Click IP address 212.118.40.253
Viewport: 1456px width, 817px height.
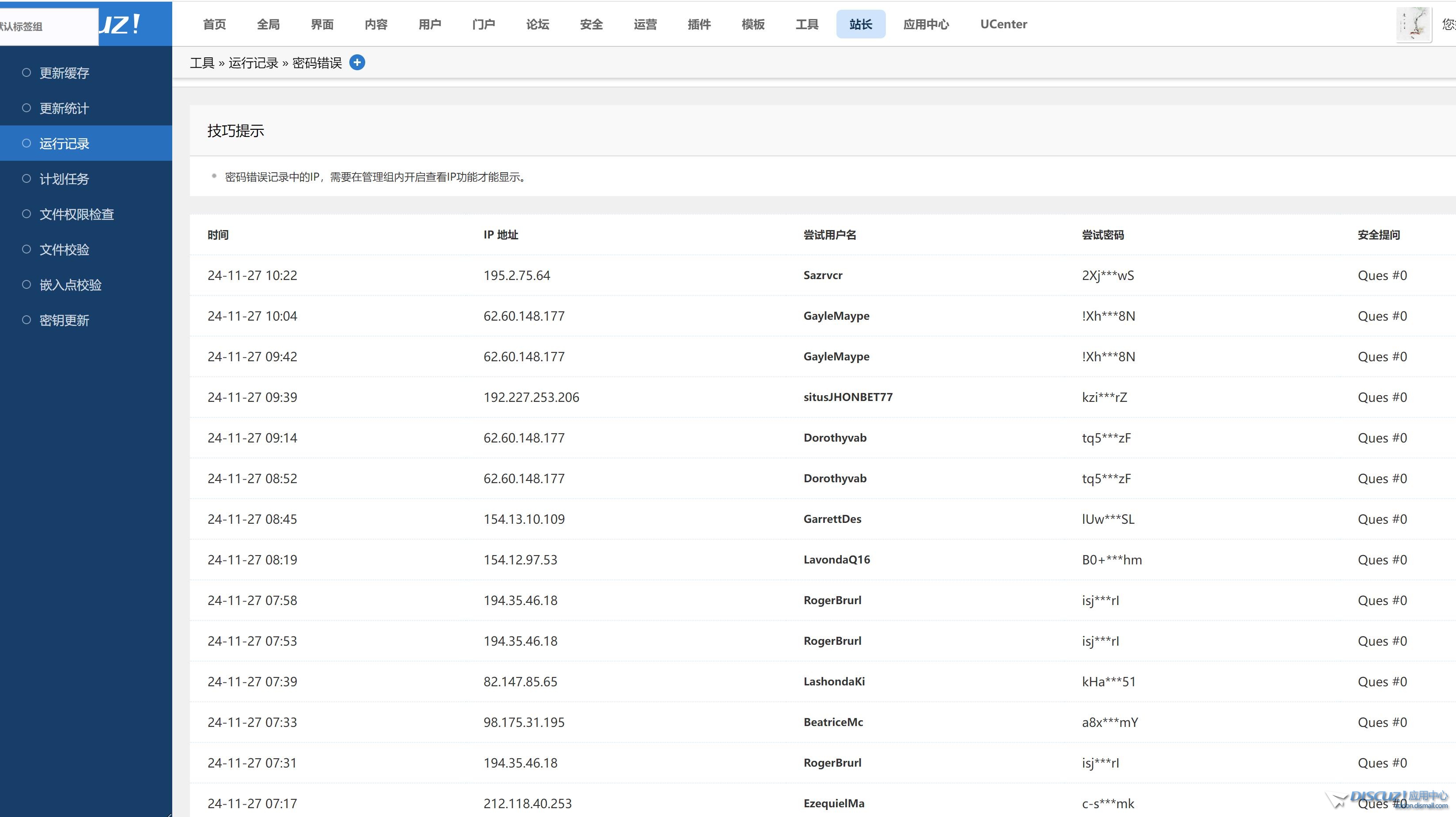point(527,803)
